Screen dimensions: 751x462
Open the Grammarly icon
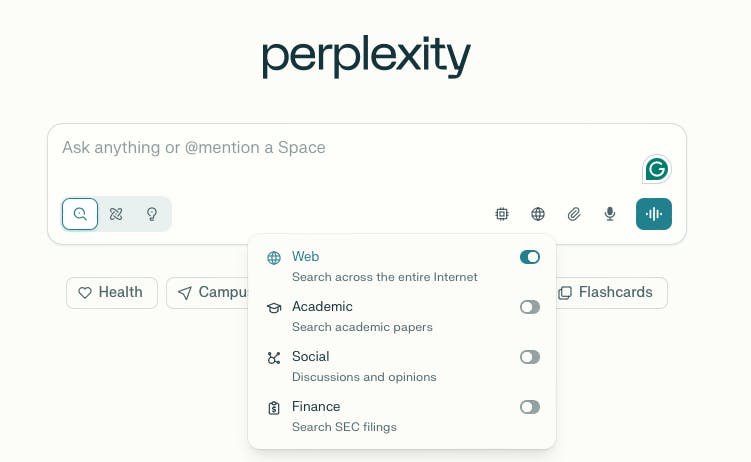coord(656,170)
